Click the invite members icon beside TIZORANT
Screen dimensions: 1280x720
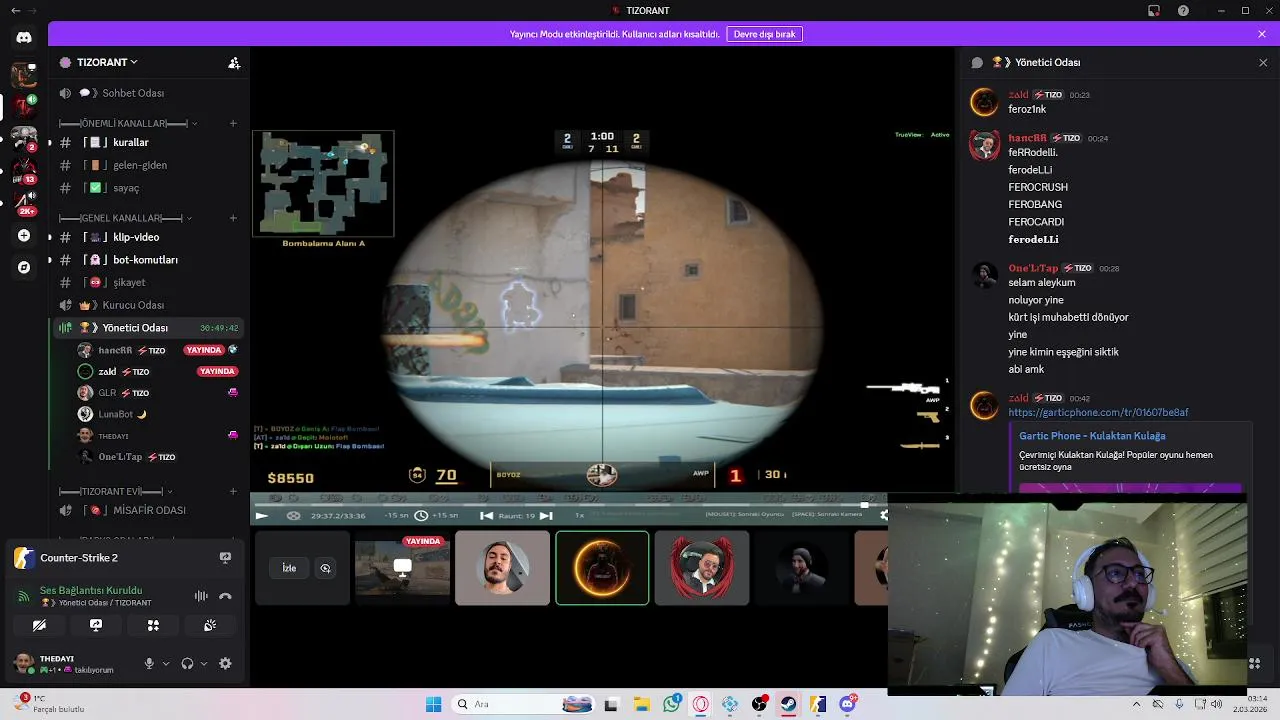pyautogui.click(x=234, y=63)
